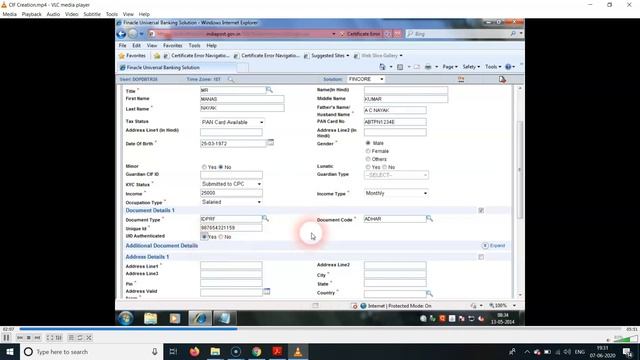Click the Title field search magnifier icon

click(x=269, y=89)
